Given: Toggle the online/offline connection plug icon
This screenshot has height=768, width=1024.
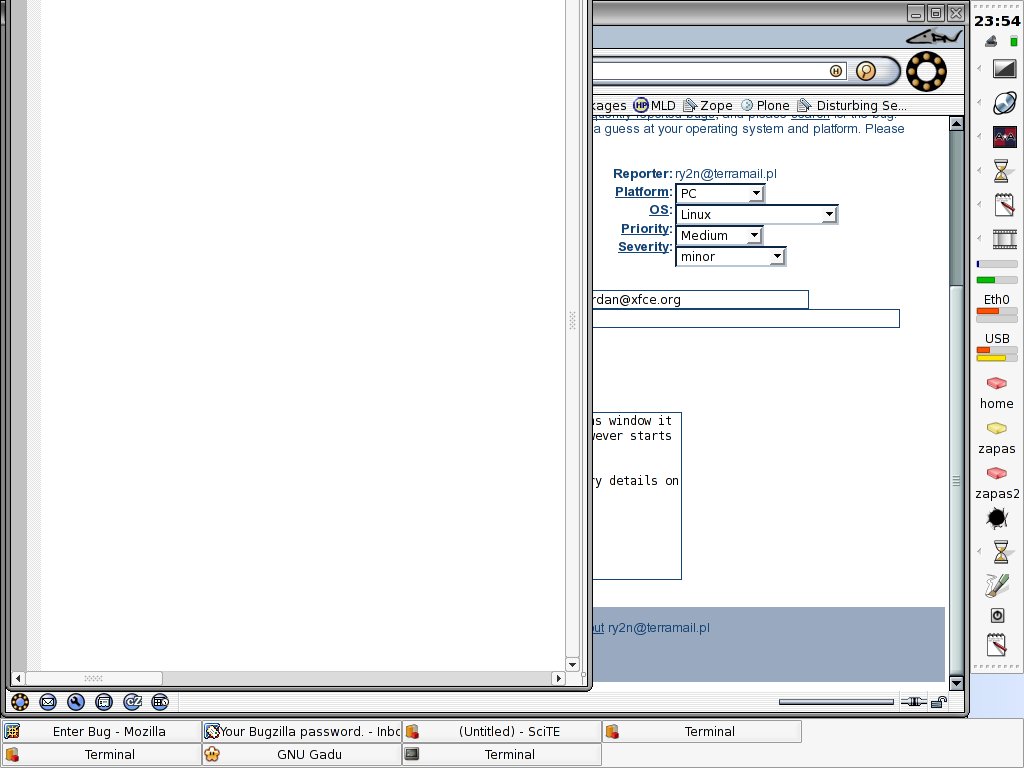Looking at the screenshot, I should pos(912,702).
